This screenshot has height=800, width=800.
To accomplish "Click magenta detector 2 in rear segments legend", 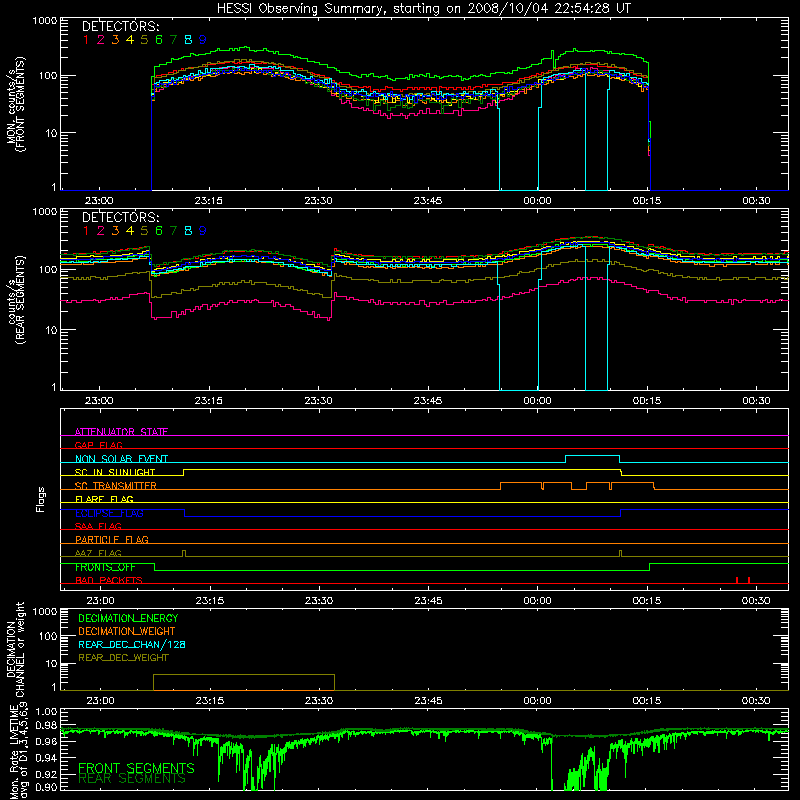I will point(101,231).
